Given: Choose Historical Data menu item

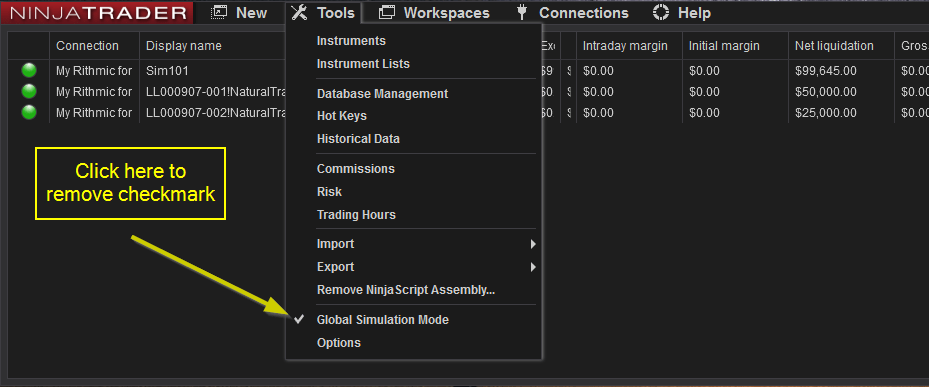Looking at the screenshot, I should click(x=358, y=139).
